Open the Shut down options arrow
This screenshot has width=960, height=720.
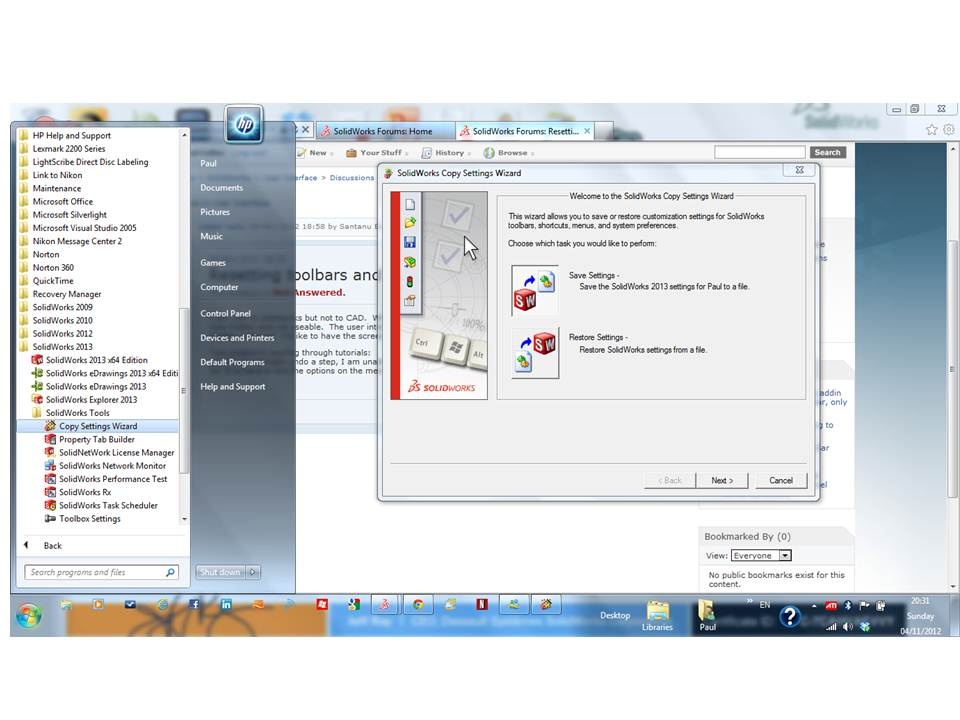pos(253,572)
